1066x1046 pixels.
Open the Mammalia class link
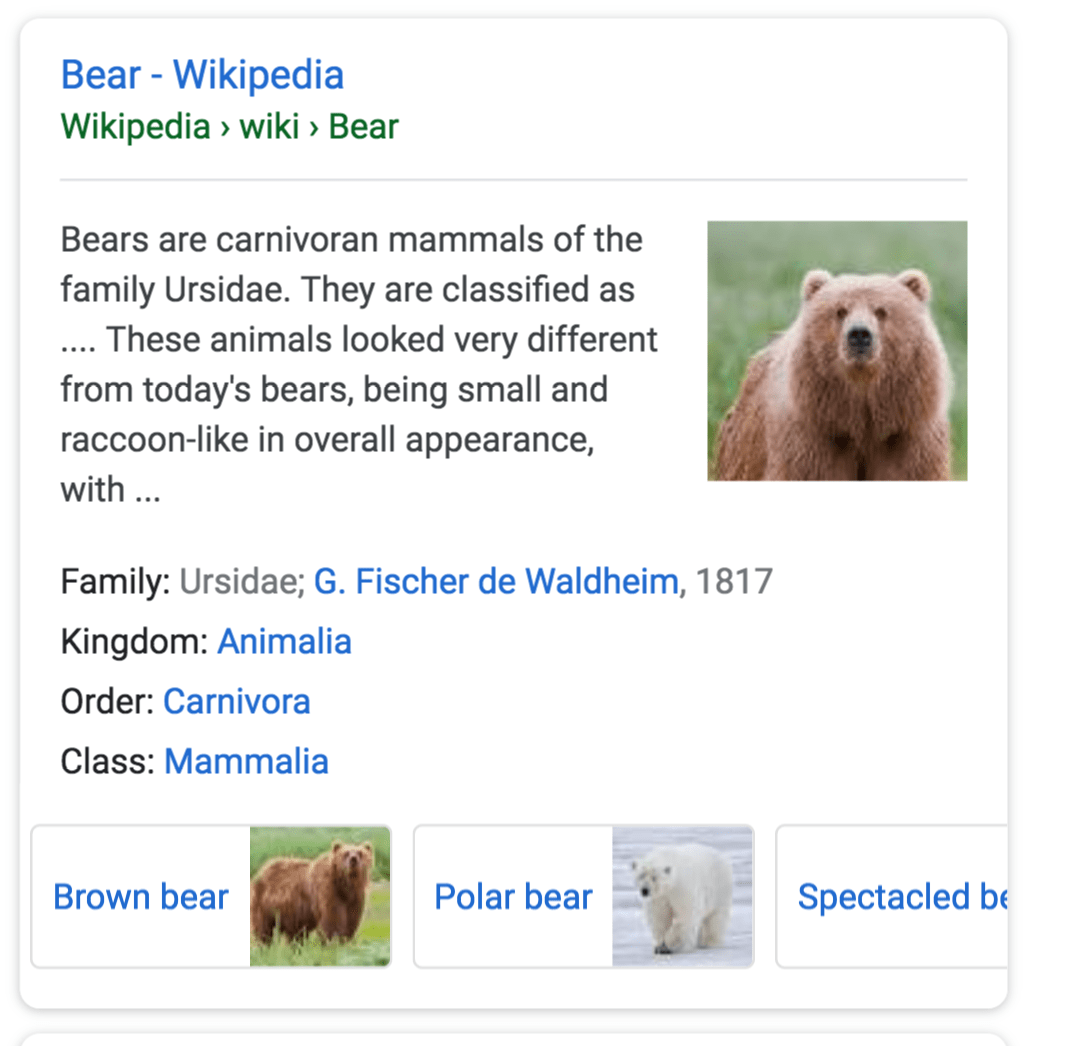coord(246,761)
